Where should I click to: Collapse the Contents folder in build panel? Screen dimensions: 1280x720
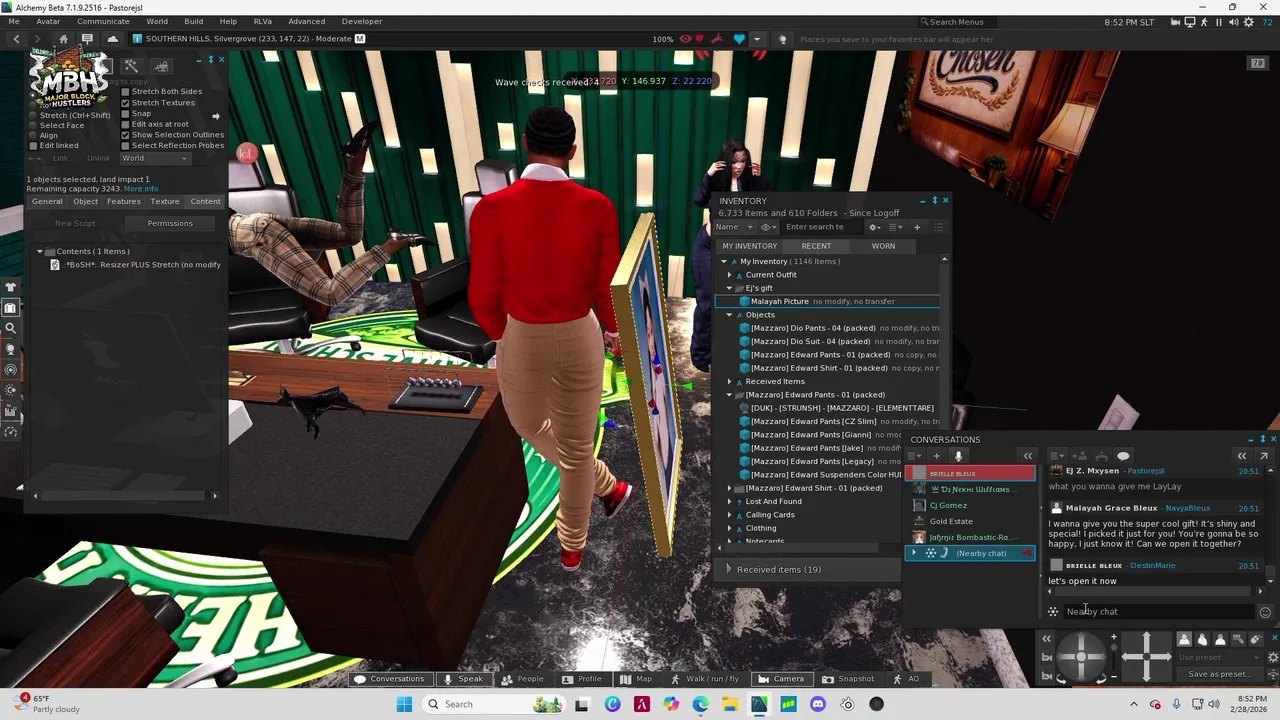tap(40, 251)
